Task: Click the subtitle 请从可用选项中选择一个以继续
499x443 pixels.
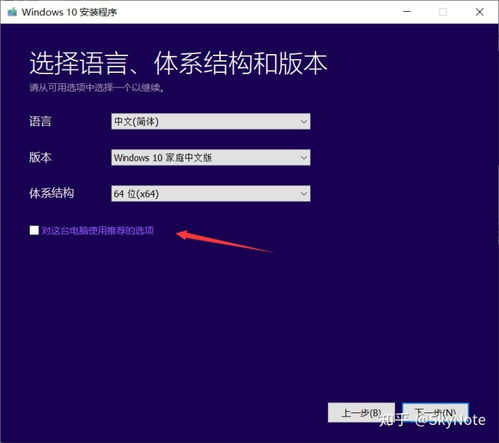Action: 97,88
